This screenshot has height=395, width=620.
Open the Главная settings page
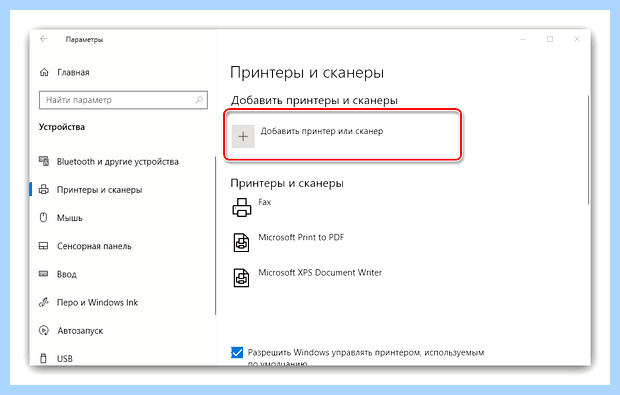click(73, 72)
